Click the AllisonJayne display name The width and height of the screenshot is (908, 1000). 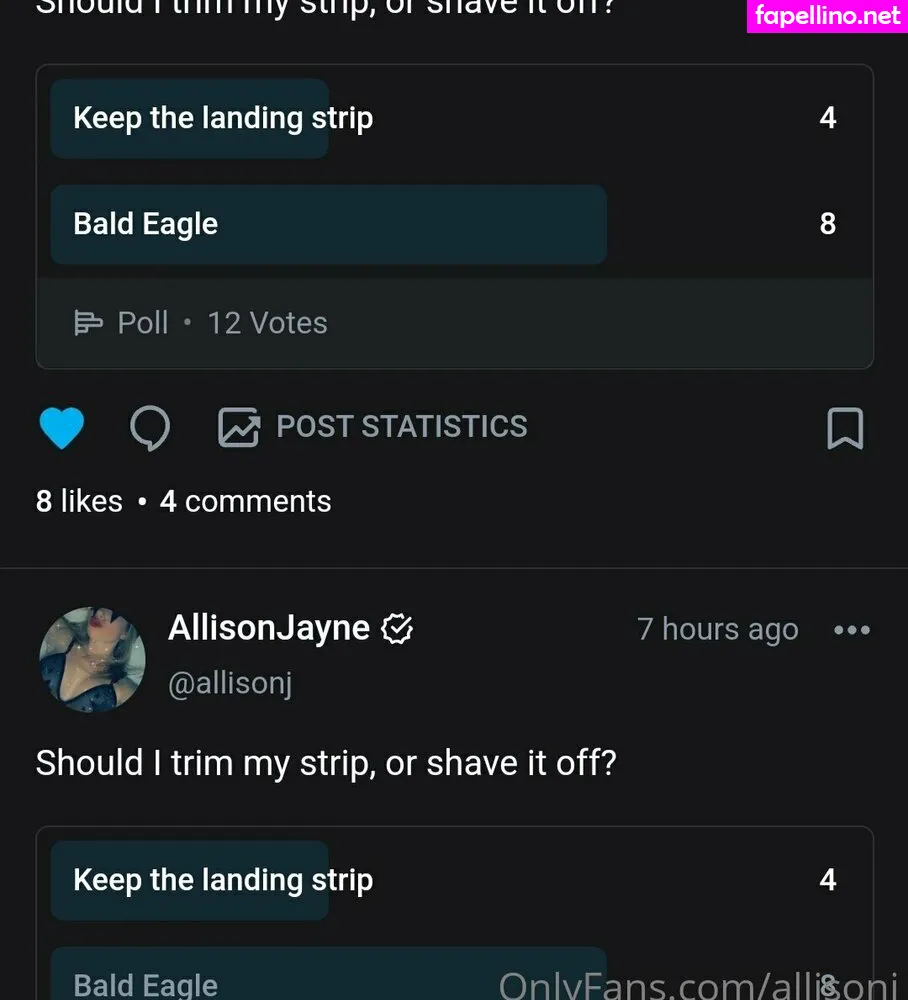(269, 628)
